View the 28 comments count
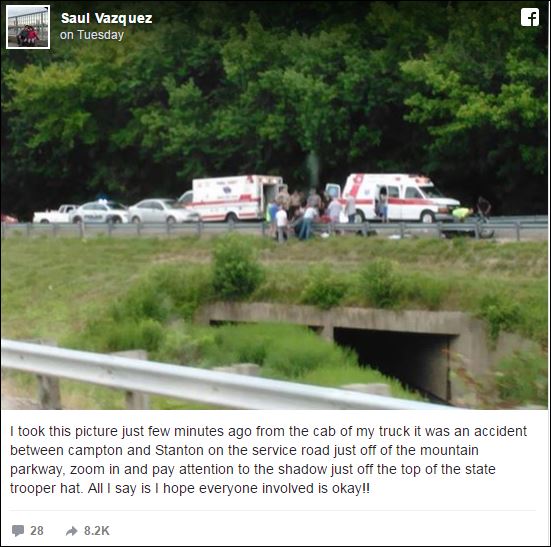 37,530
